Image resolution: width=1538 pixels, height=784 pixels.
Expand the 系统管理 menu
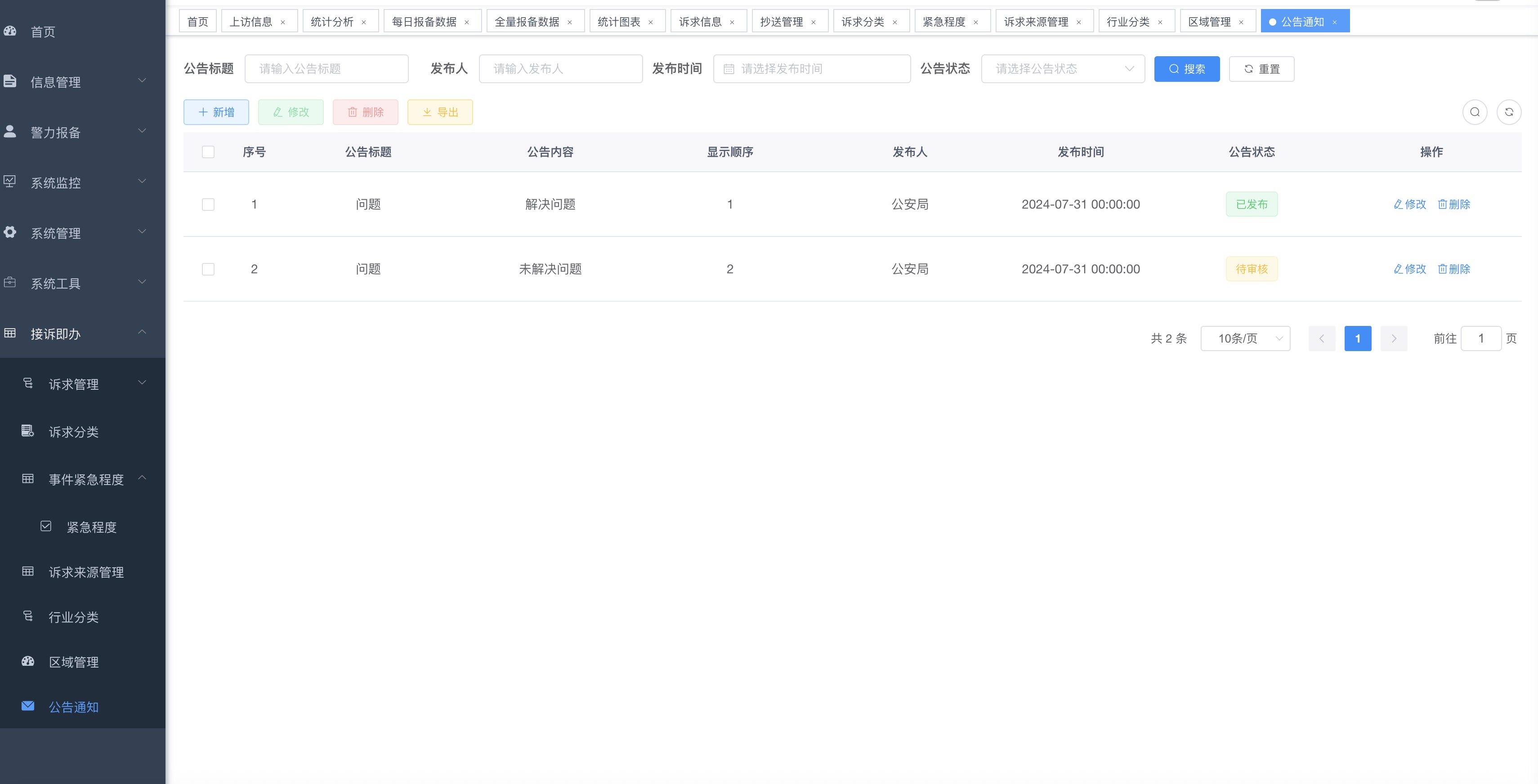coord(142,232)
